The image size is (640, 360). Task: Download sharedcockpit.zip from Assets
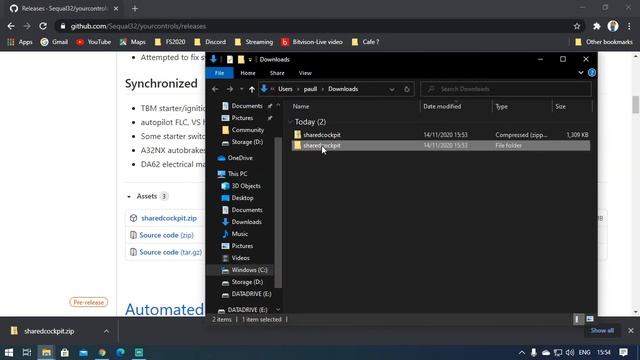pyautogui.click(x=169, y=218)
